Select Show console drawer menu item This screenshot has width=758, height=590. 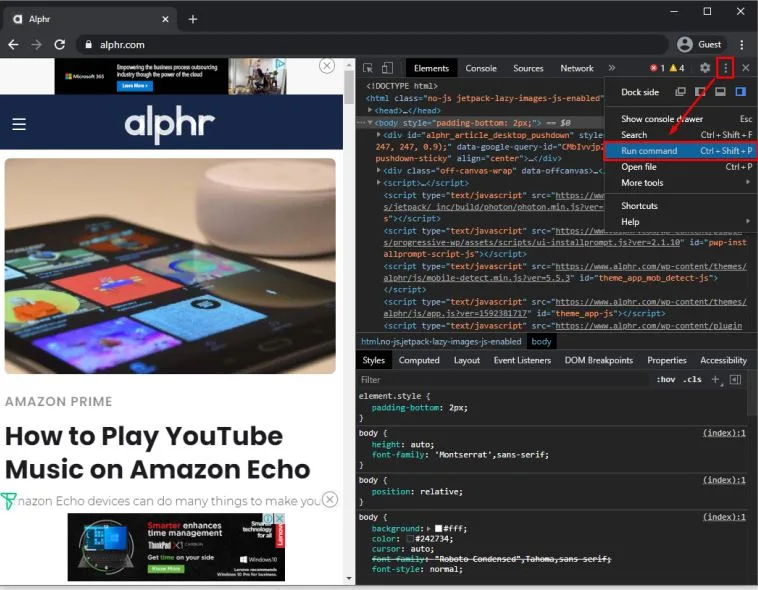[x=682, y=119]
